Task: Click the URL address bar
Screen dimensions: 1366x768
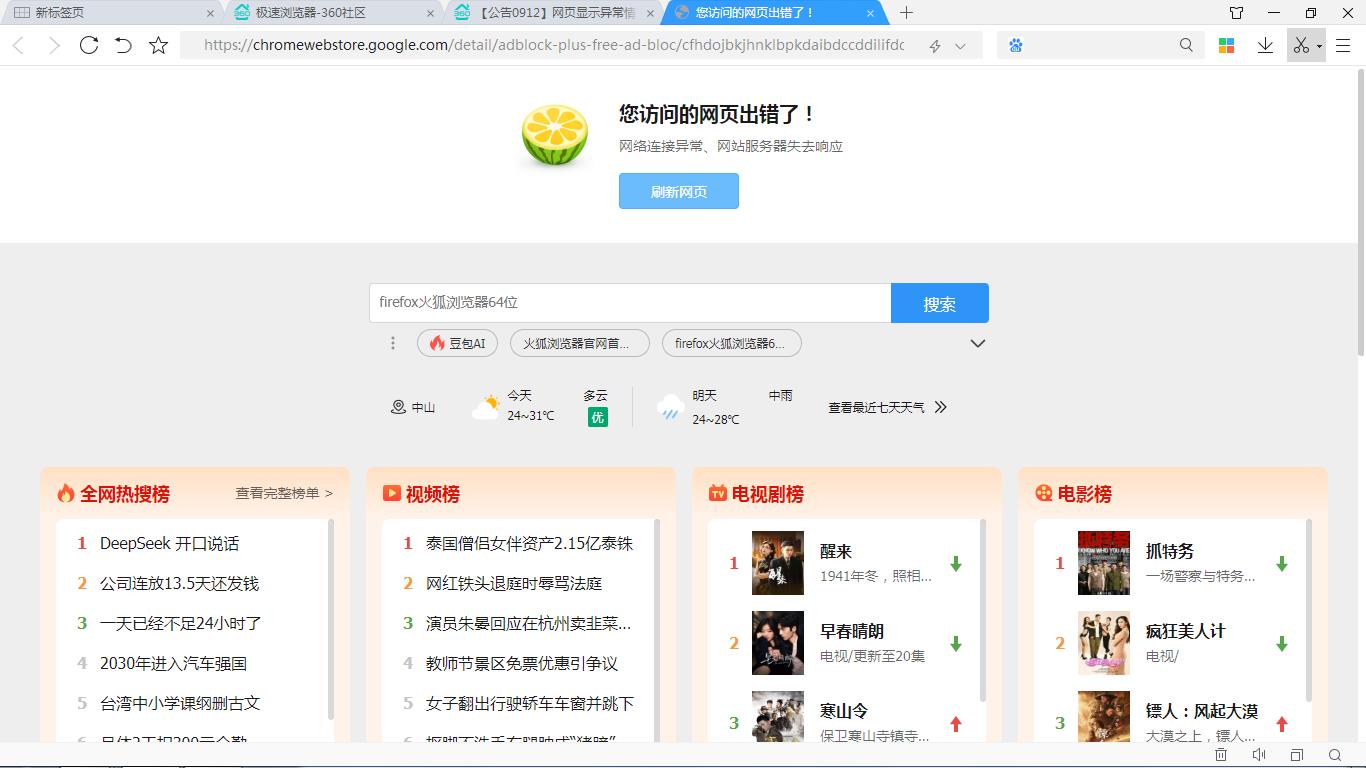Action: [555, 45]
